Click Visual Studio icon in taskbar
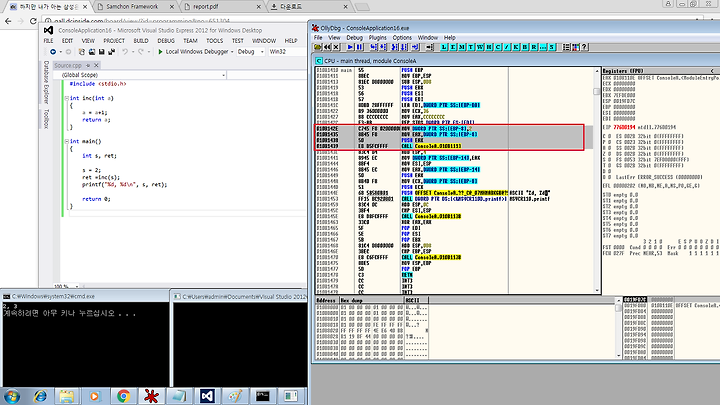Image resolution: width=720 pixels, height=405 pixels. click(x=207, y=396)
